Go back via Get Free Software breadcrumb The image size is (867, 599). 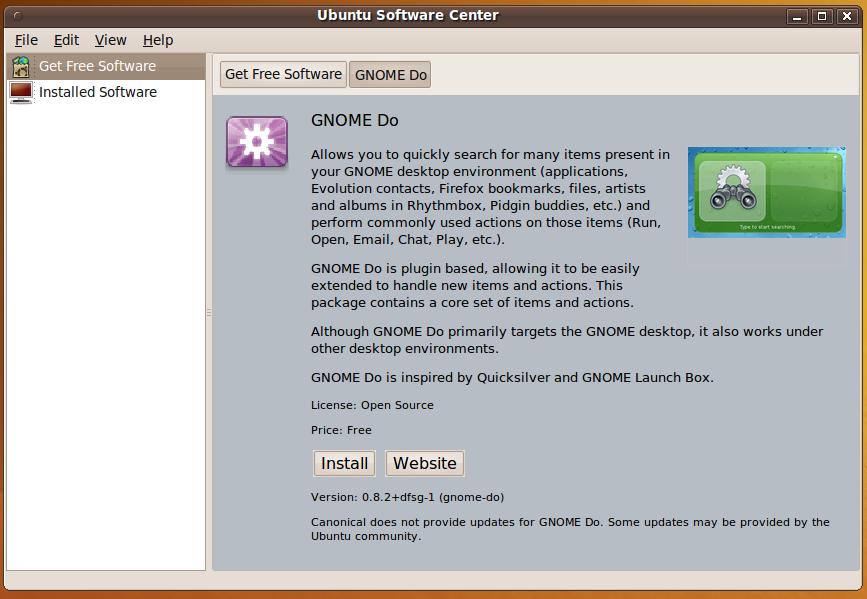[283, 74]
